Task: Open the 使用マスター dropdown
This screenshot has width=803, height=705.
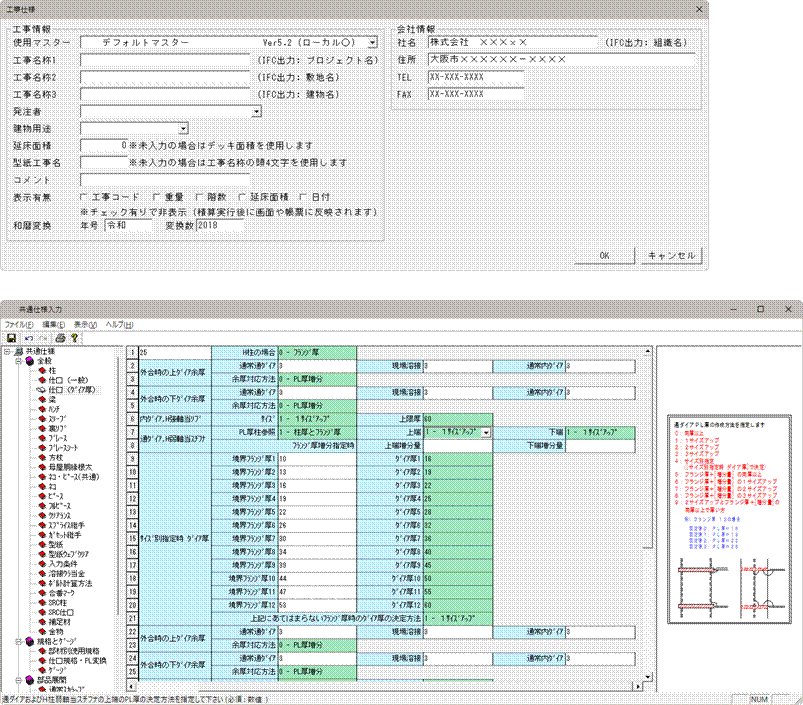Action: pyautogui.click(x=372, y=43)
